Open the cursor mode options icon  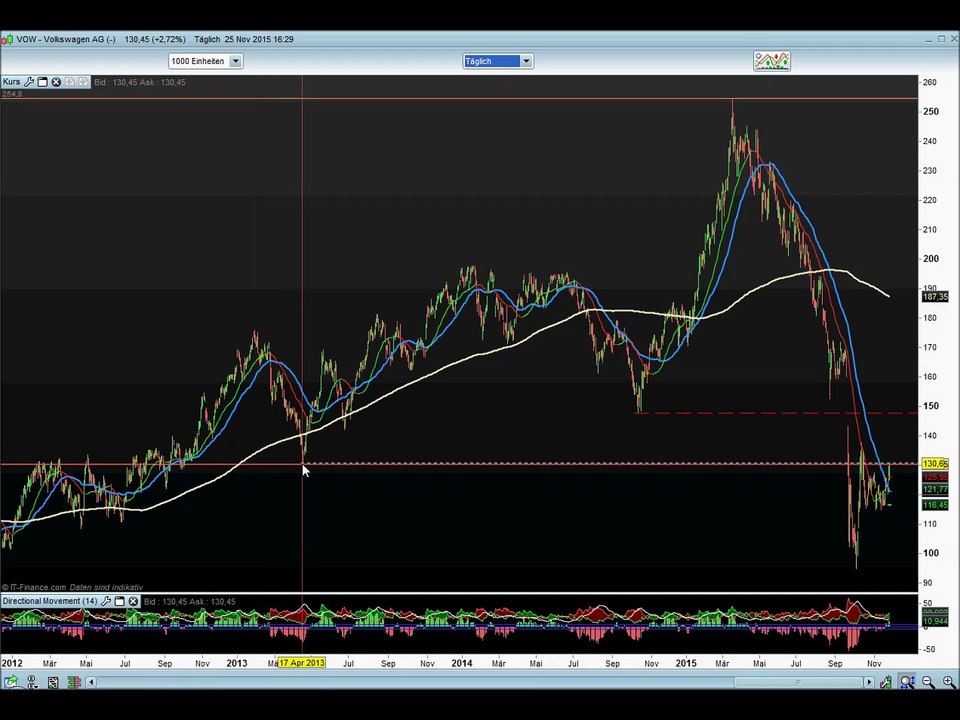(x=32, y=681)
